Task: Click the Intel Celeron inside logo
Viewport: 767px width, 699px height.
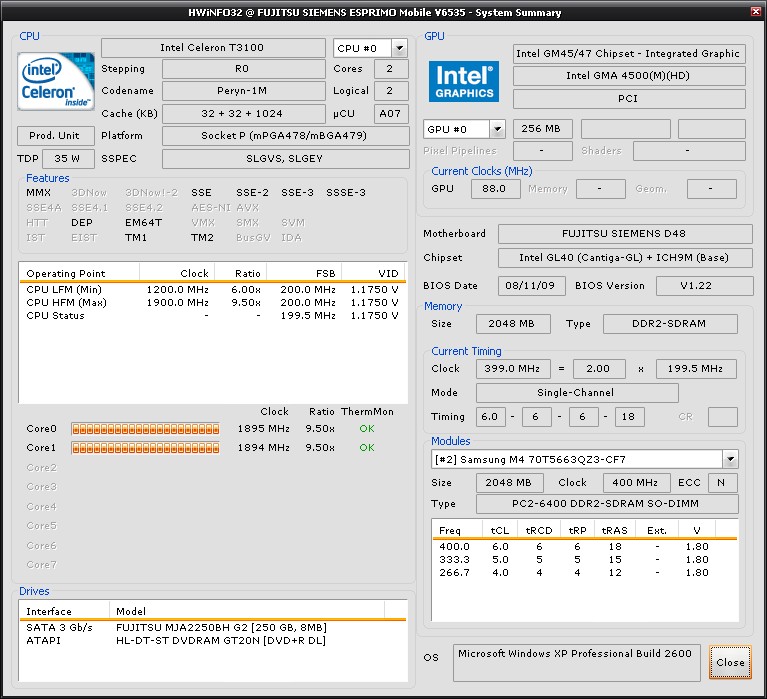Action: [x=56, y=81]
